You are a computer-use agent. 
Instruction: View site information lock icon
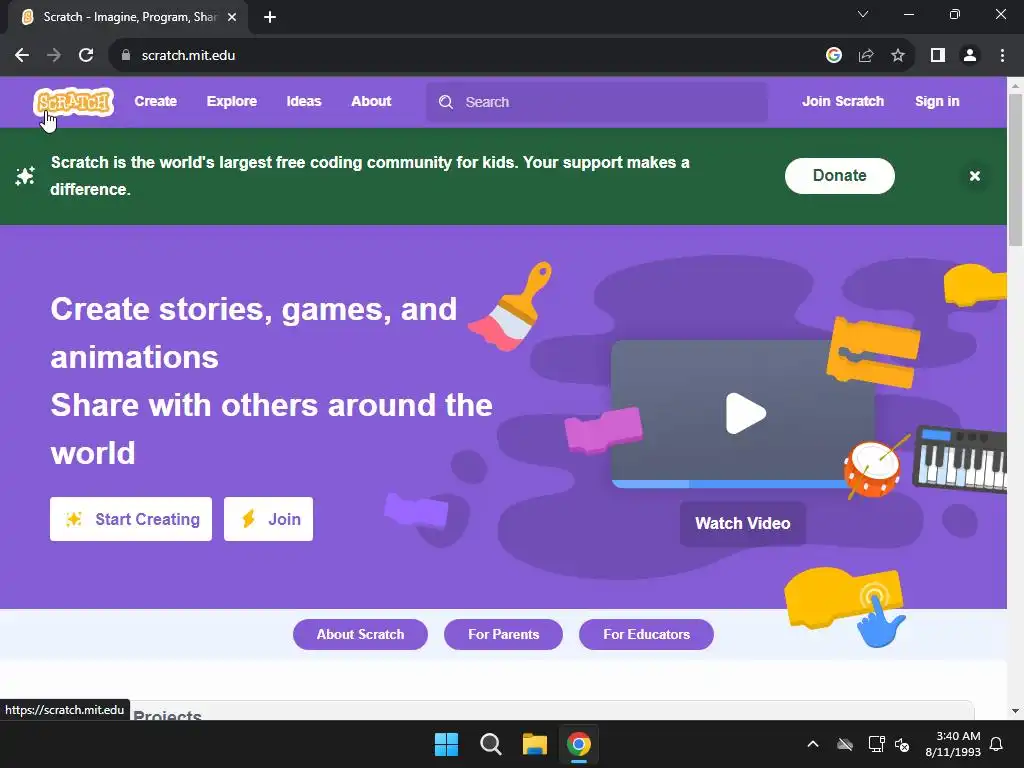pos(126,56)
